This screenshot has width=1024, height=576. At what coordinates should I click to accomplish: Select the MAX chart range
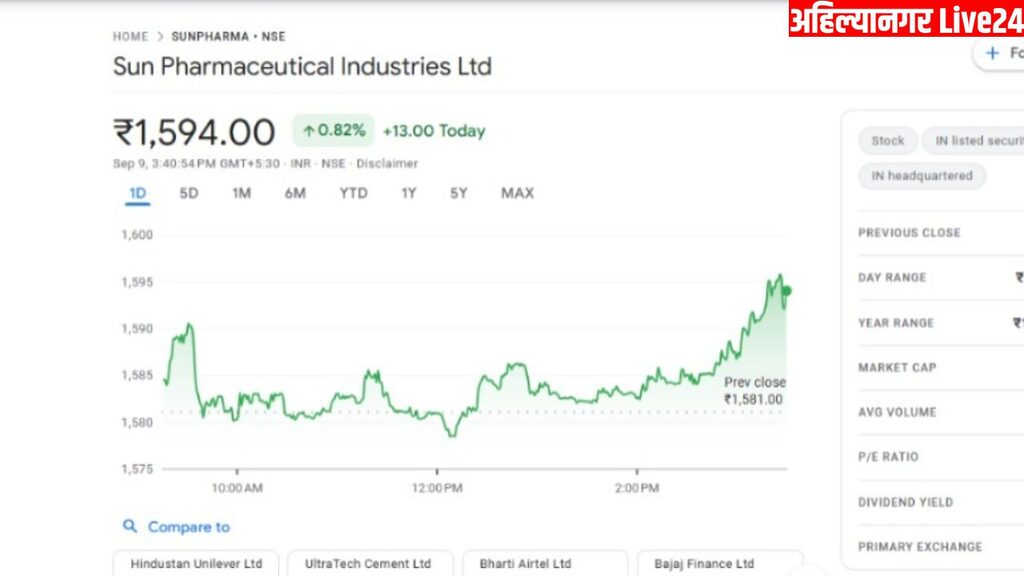tap(517, 193)
